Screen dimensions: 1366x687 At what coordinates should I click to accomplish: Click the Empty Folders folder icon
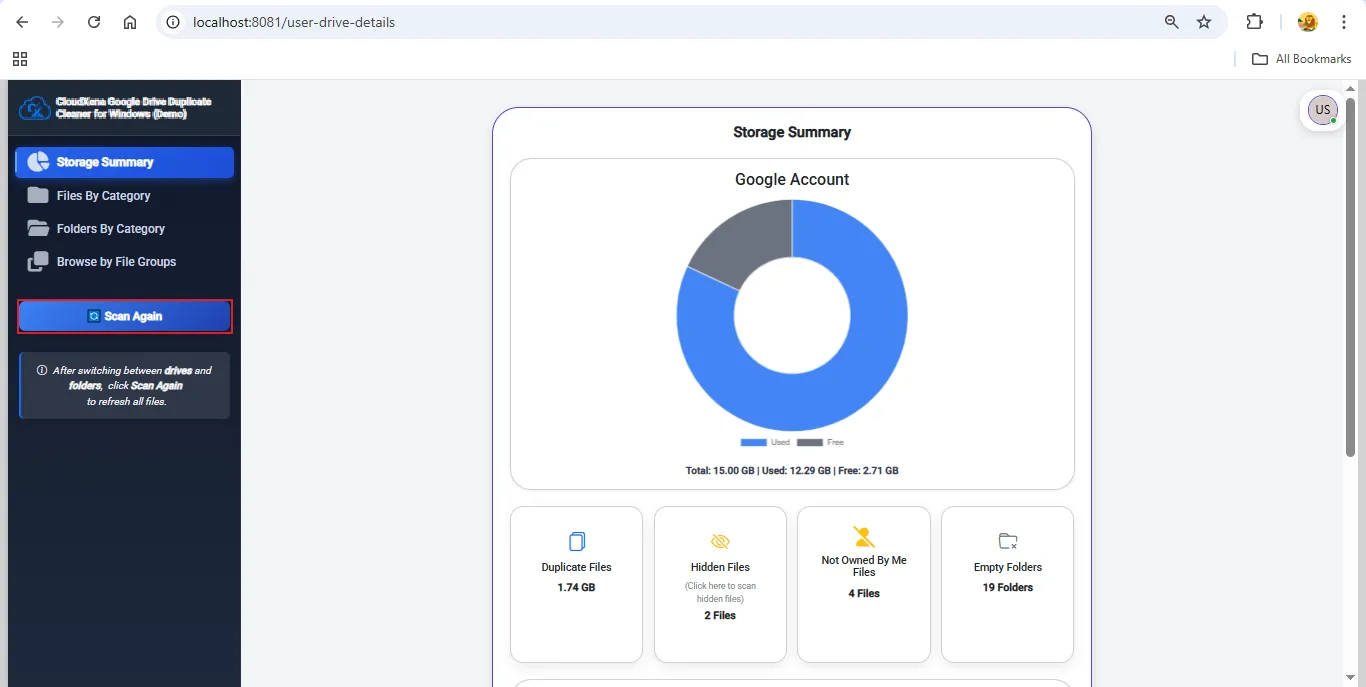click(x=1008, y=541)
